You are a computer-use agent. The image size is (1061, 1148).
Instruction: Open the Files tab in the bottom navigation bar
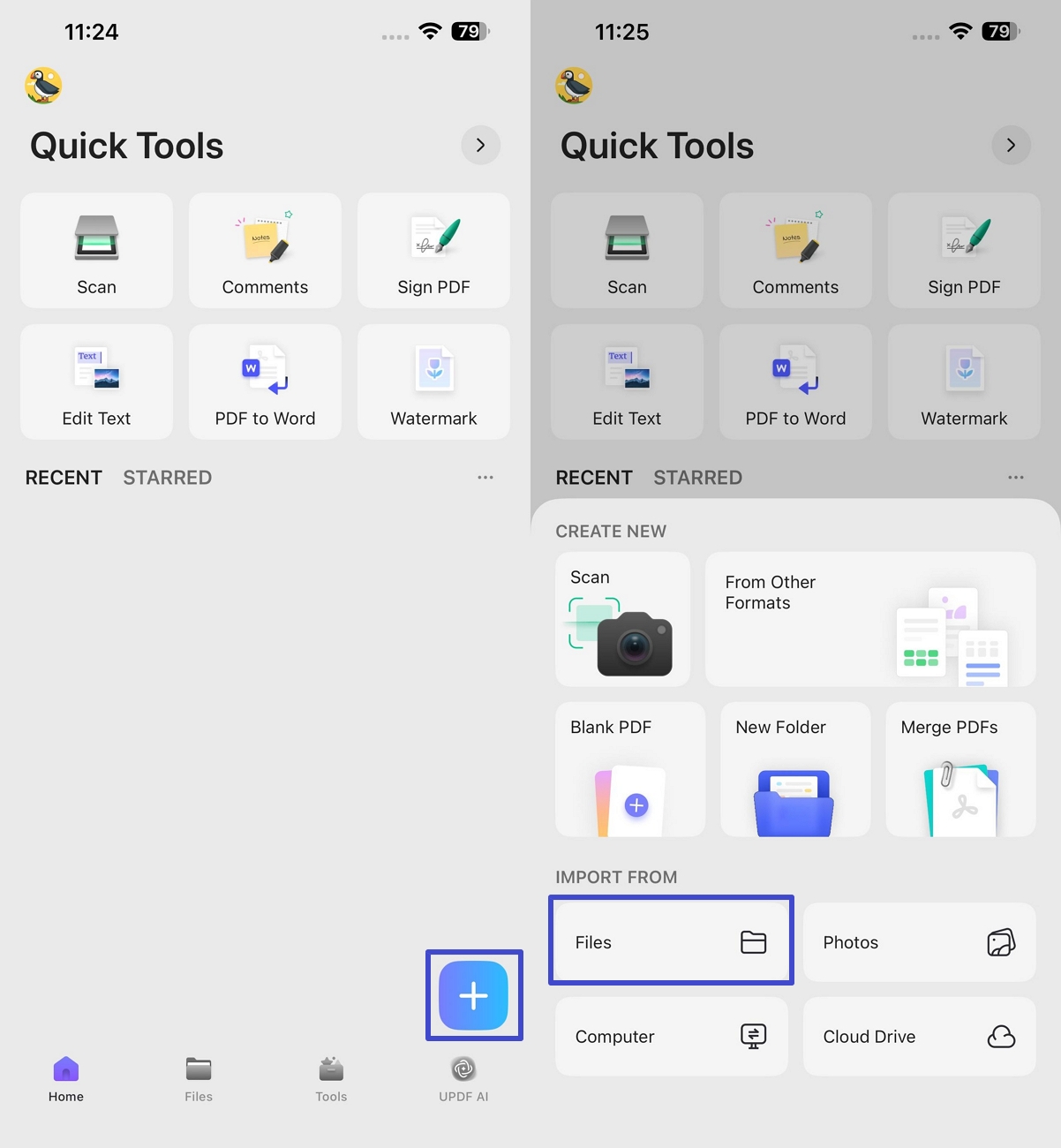pos(199,1079)
